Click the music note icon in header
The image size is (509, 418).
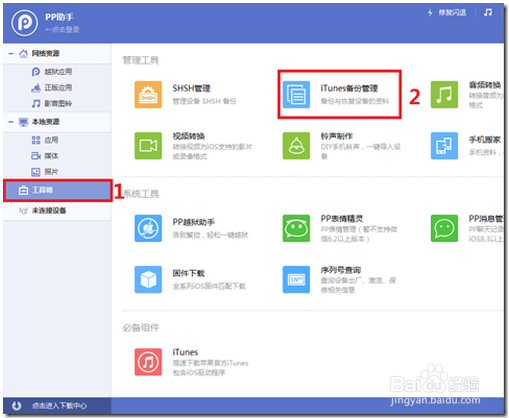488,13
